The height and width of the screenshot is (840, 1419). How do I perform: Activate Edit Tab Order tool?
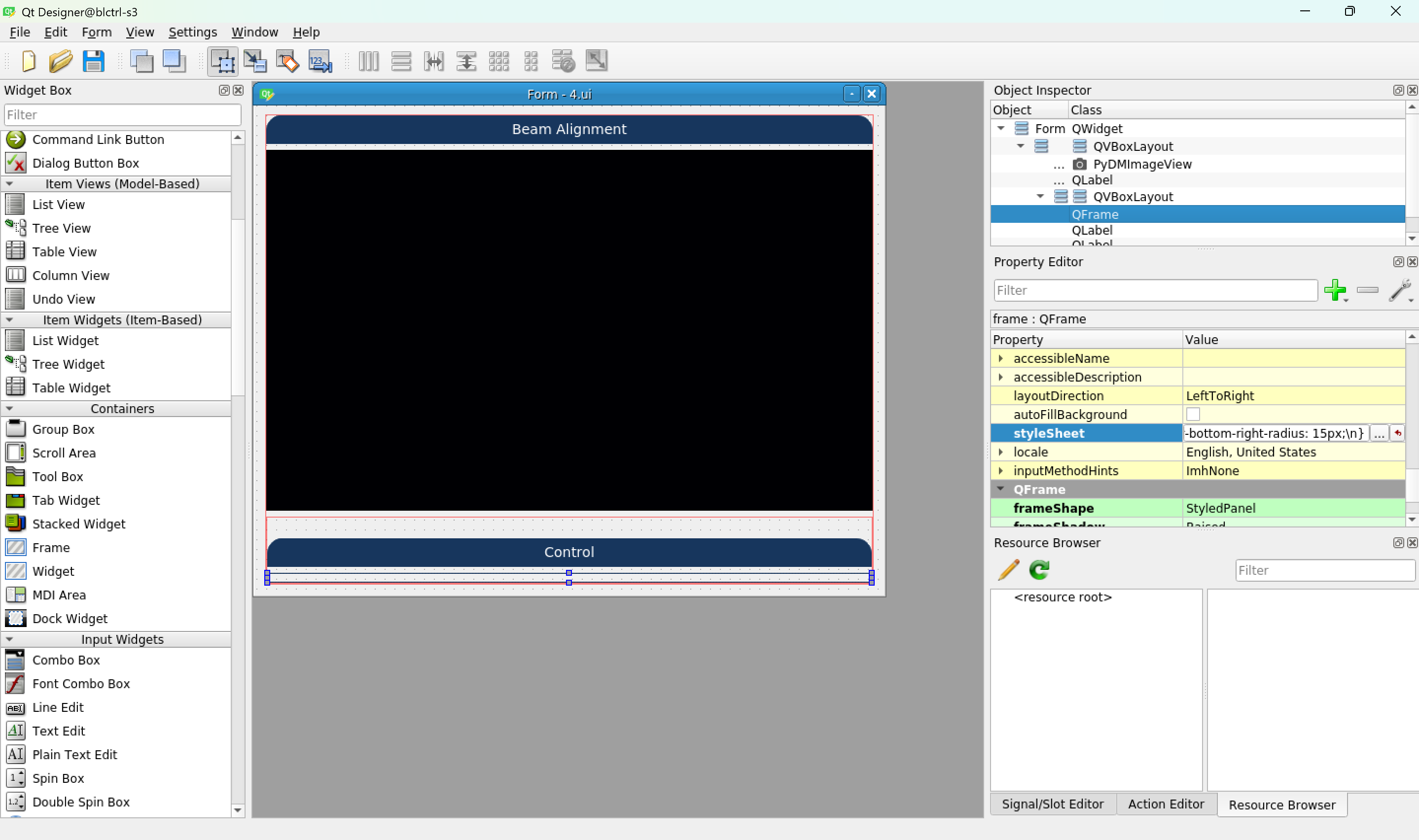(320, 61)
